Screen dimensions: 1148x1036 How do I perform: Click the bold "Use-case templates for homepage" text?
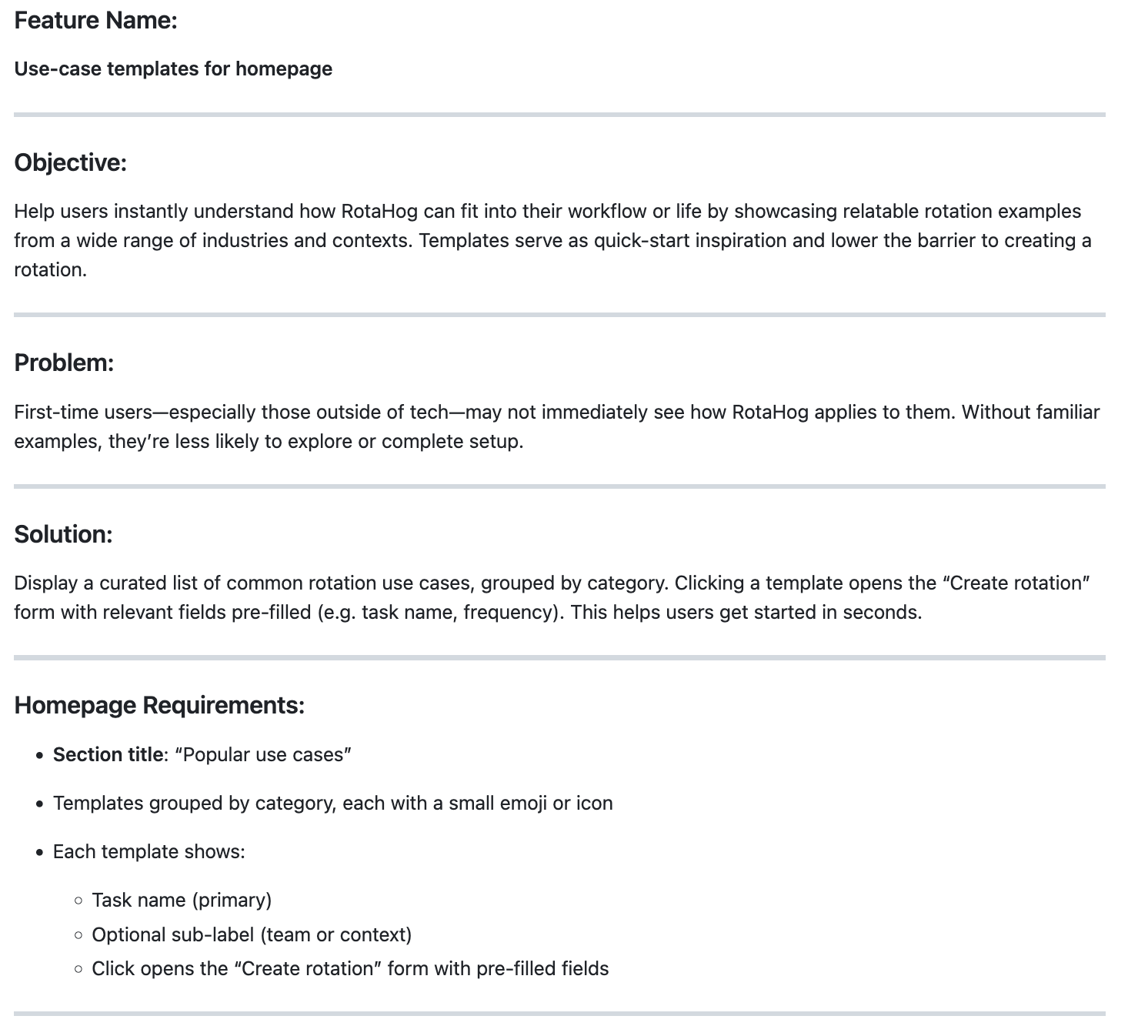pyautogui.click(x=173, y=69)
